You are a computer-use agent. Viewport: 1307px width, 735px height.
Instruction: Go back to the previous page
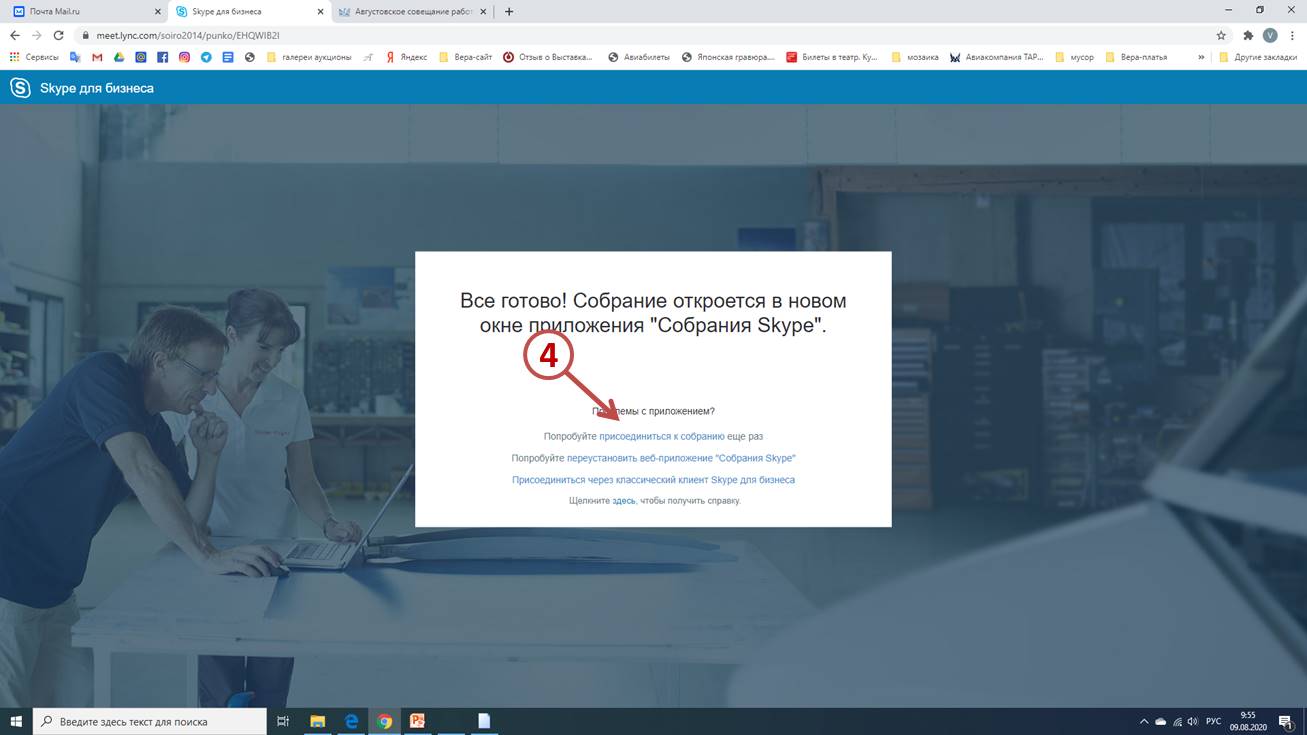coord(14,35)
